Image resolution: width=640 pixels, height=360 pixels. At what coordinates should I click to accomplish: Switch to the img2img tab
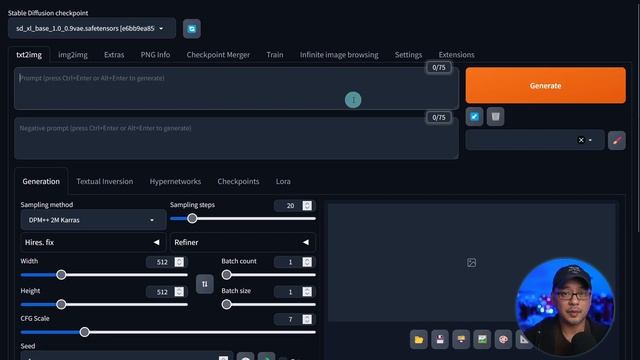point(73,55)
